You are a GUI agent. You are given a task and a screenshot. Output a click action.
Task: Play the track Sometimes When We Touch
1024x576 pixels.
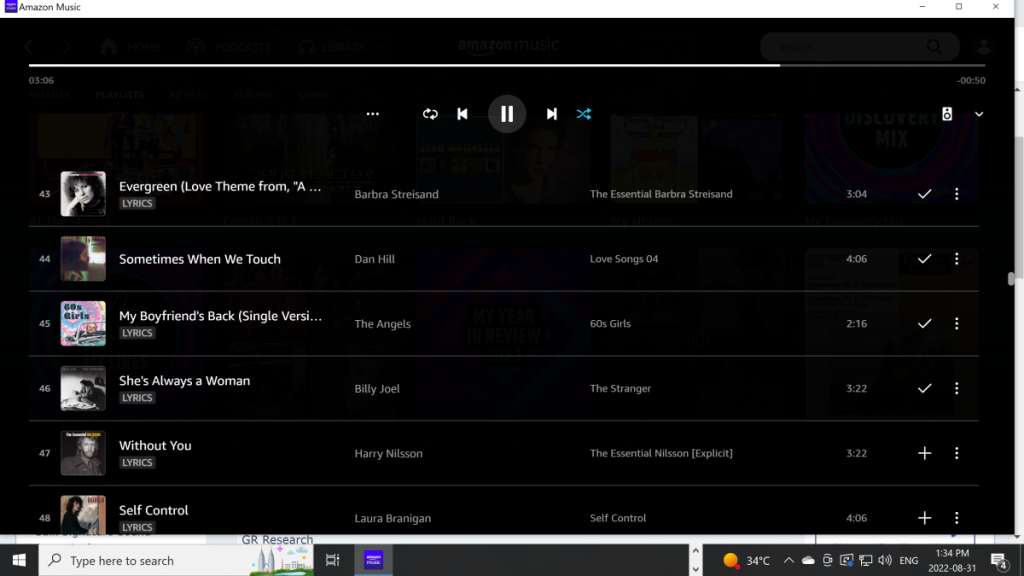point(200,259)
